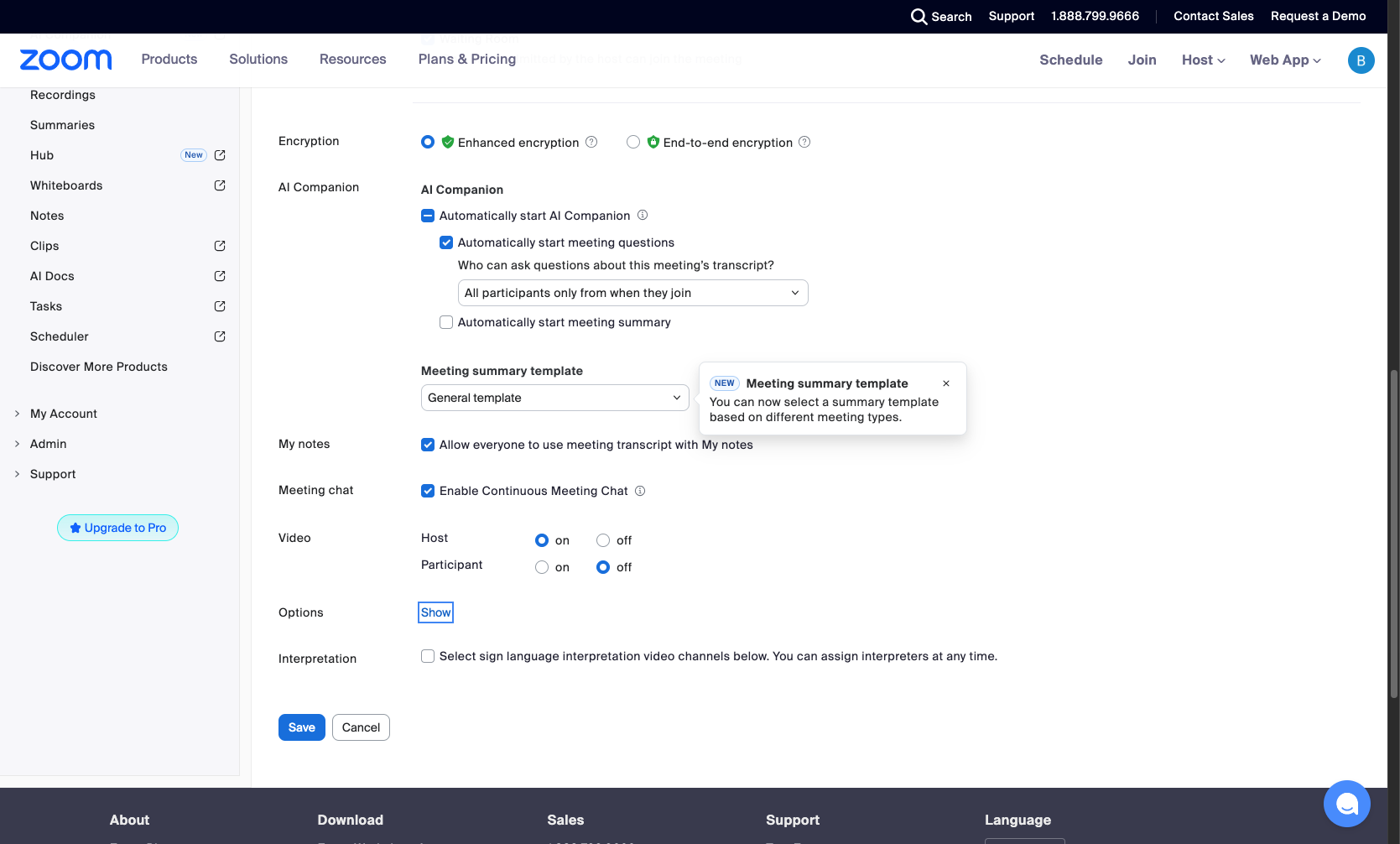
Task: Click the Zoom logo
Action: click(65, 60)
